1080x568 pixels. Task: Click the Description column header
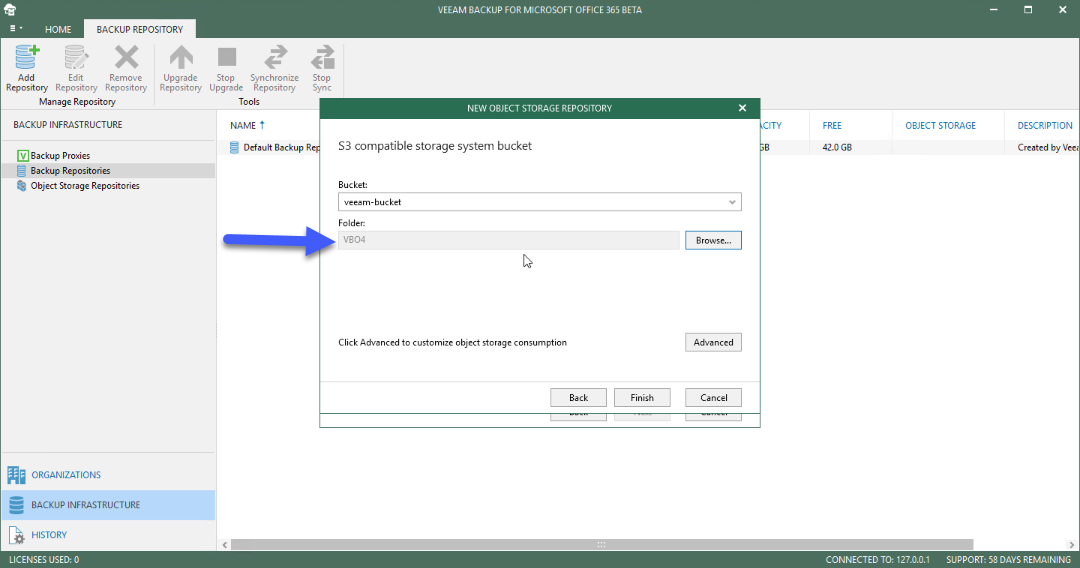pyautogui.click(x=1045, y=125)
